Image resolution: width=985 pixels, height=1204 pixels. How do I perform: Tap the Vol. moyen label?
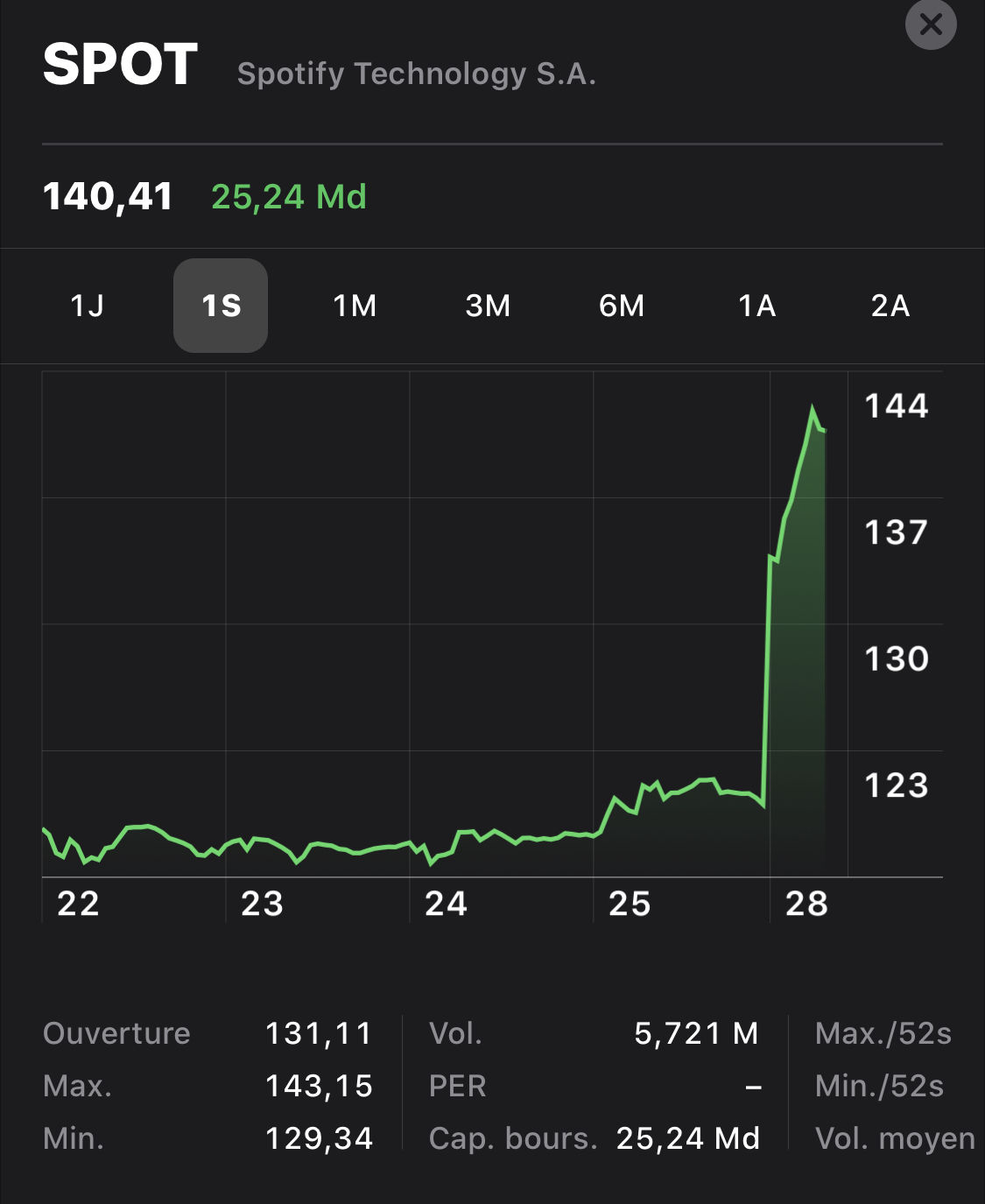point(895,1138)
